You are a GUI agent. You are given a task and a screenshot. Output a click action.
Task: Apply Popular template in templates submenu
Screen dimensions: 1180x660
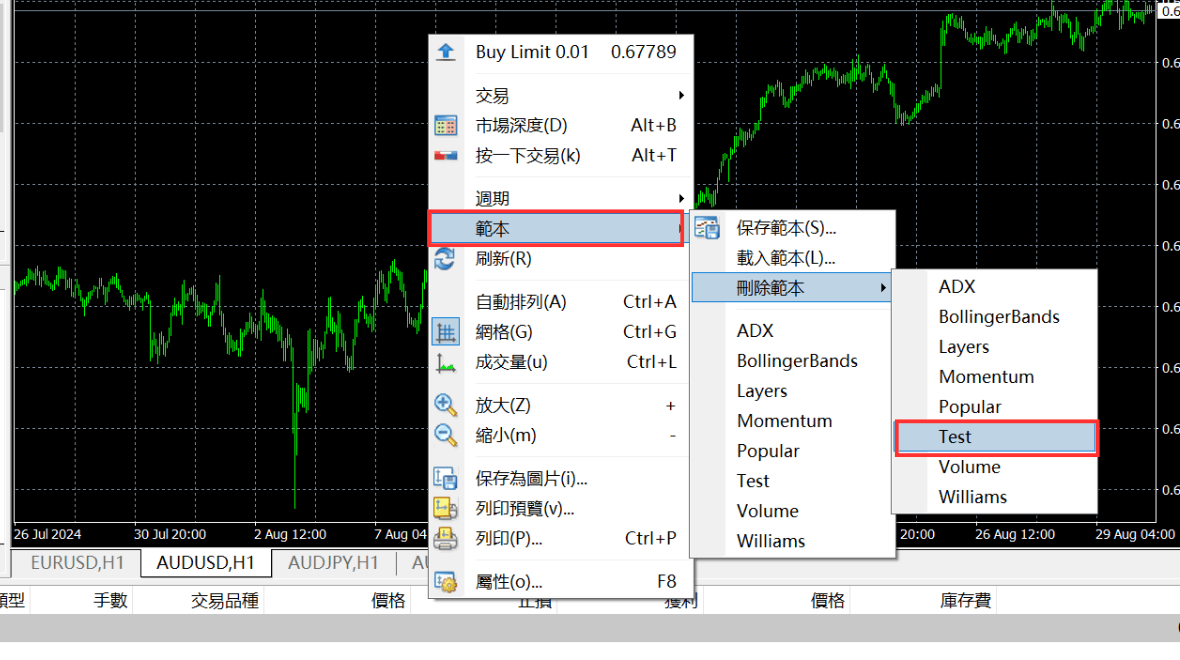click(x=792, y=451)
